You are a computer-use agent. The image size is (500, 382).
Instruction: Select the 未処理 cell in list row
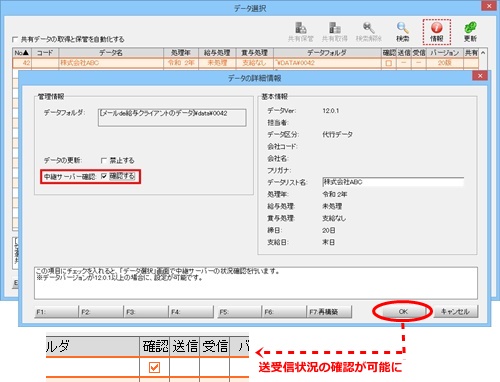(x=217, y=63)
